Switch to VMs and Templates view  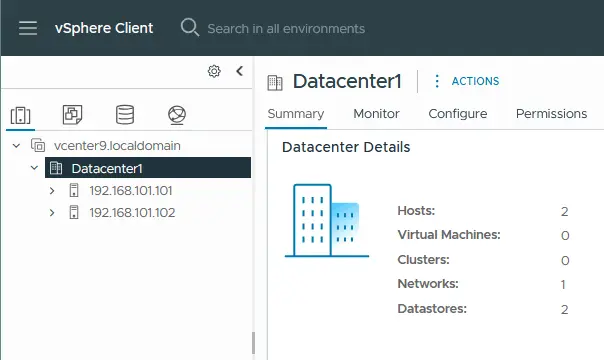72,115
